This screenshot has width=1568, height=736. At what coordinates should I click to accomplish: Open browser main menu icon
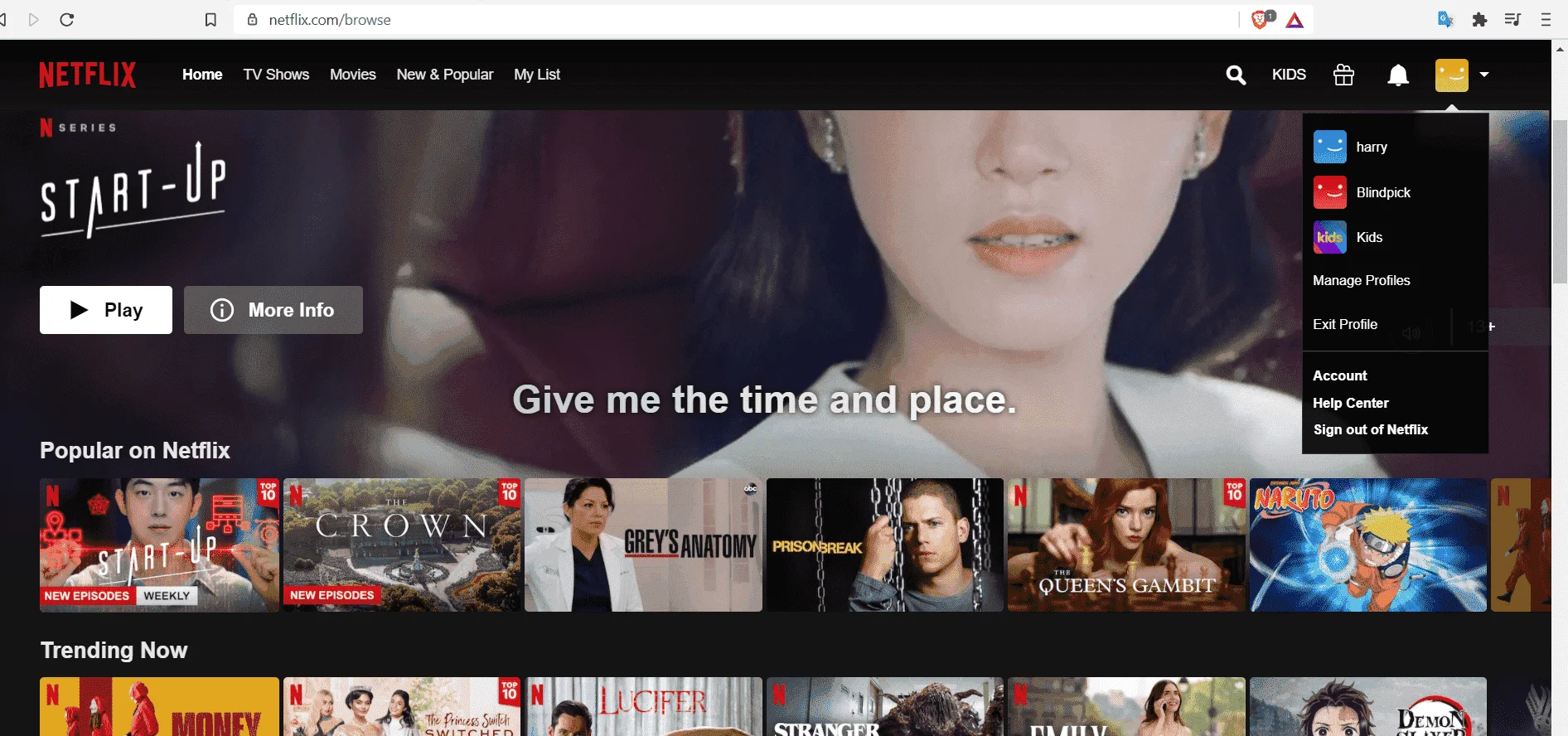coord(1546,20)
